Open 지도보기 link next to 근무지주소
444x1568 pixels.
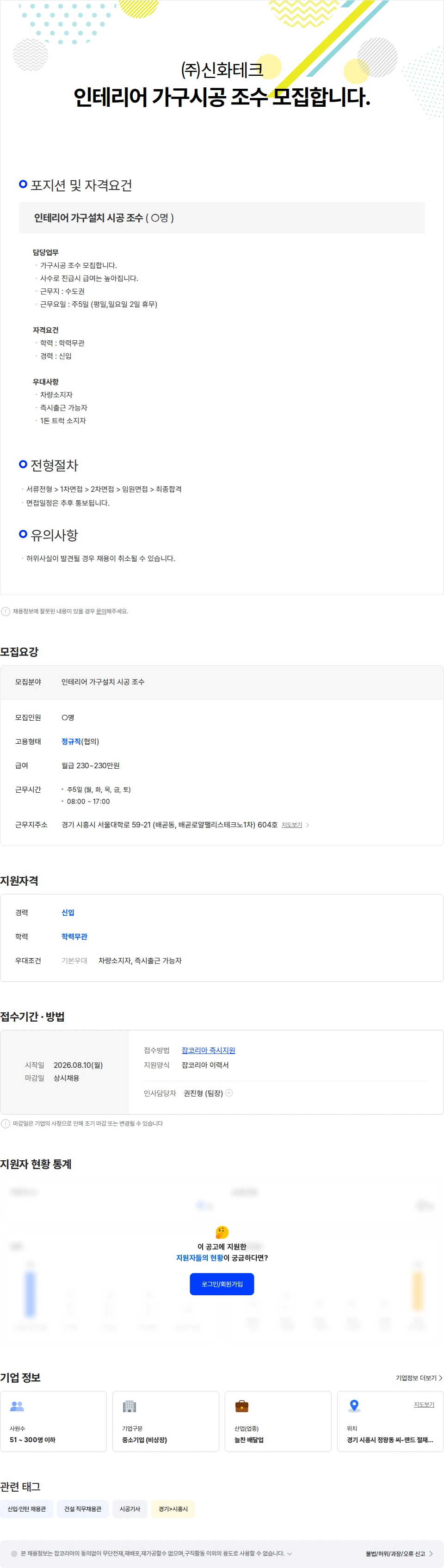tap(292, 825)
